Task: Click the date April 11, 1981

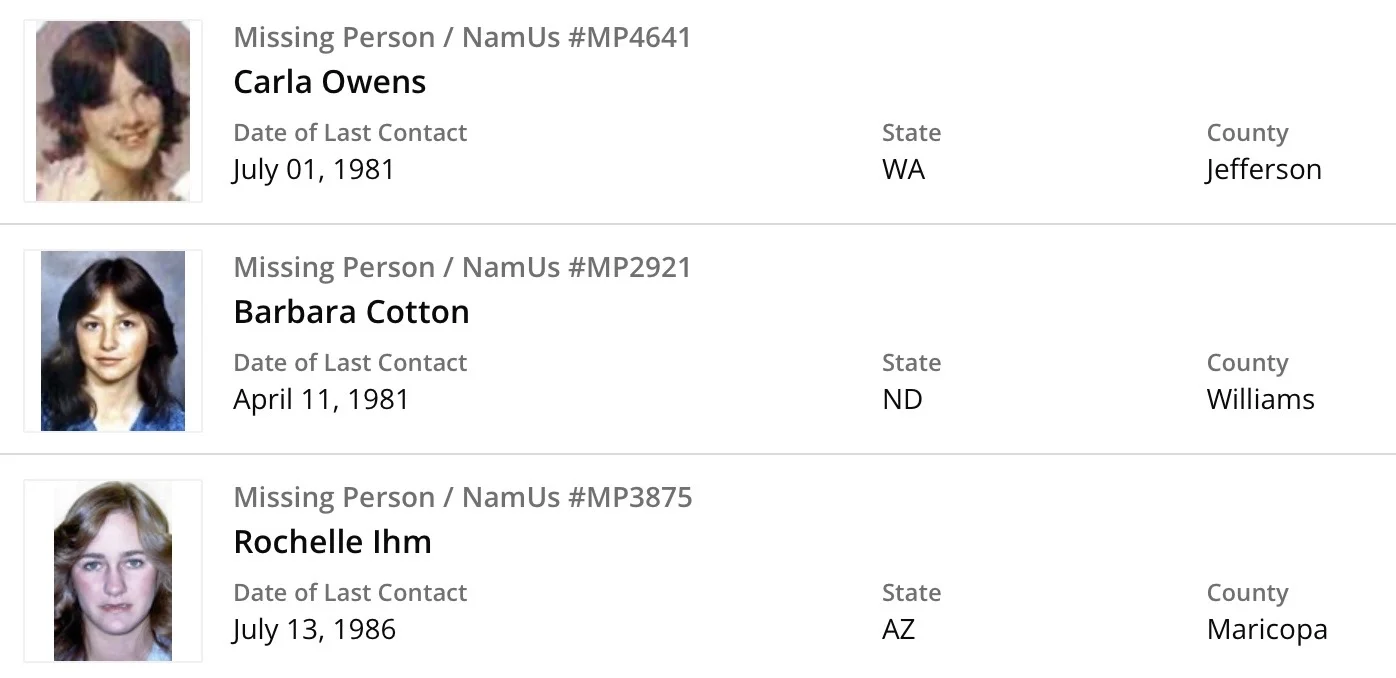Action: pos(321,399)
